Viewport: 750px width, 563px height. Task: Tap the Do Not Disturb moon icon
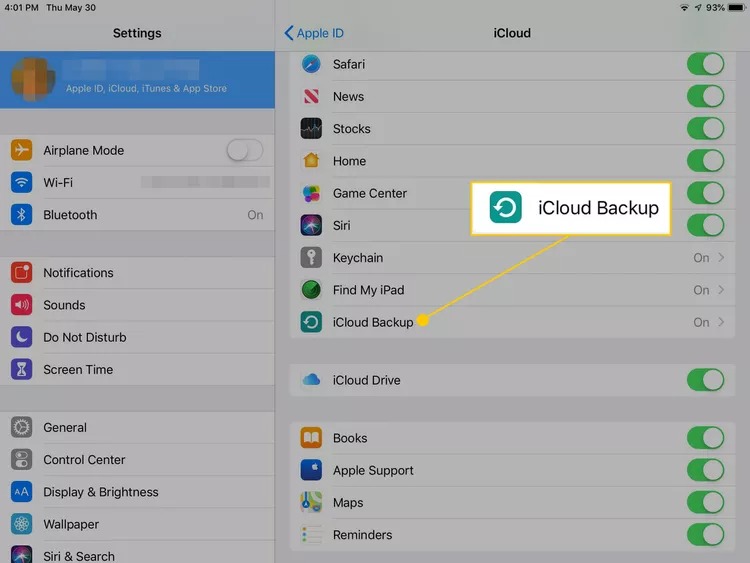click(x=22, y=337)
